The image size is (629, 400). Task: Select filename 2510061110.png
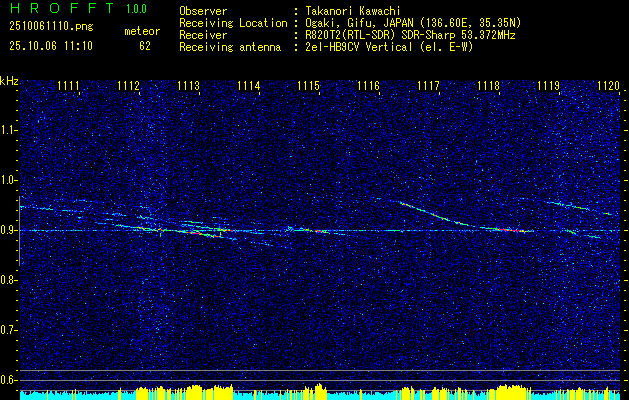51,27
